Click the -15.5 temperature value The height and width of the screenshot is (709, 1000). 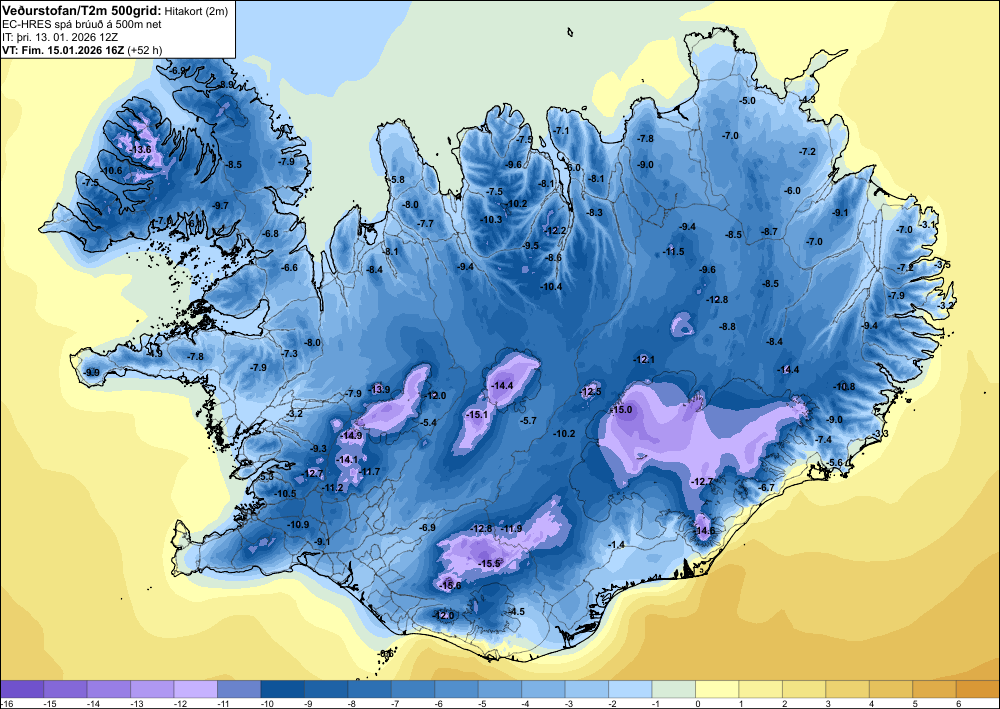[490, 564]
